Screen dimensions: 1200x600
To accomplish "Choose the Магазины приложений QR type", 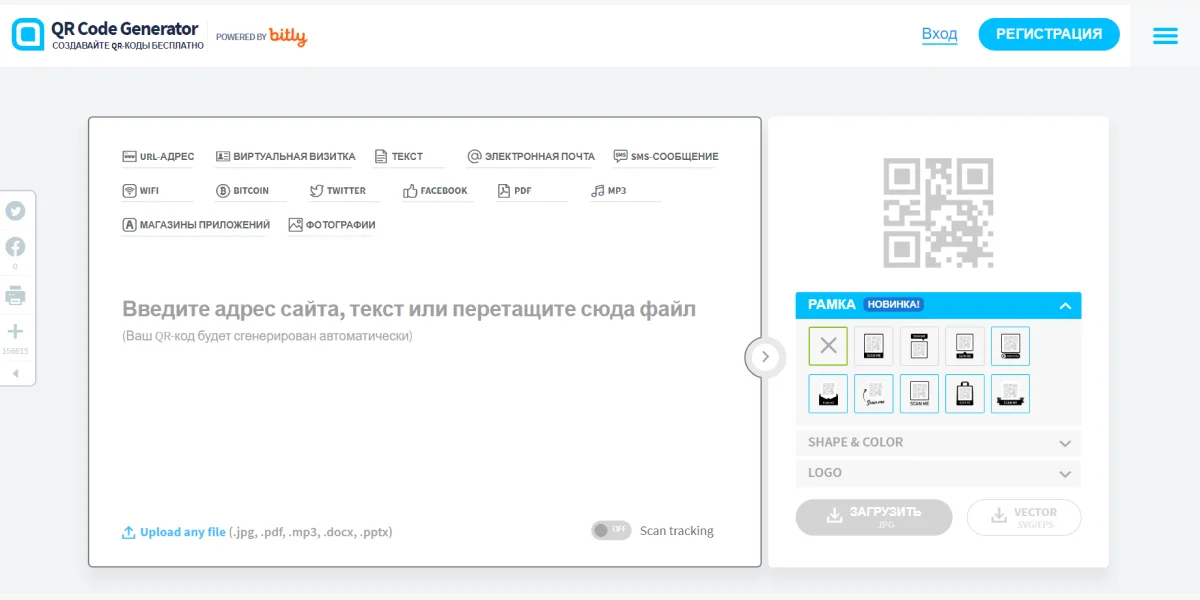I will pos(196,225).
